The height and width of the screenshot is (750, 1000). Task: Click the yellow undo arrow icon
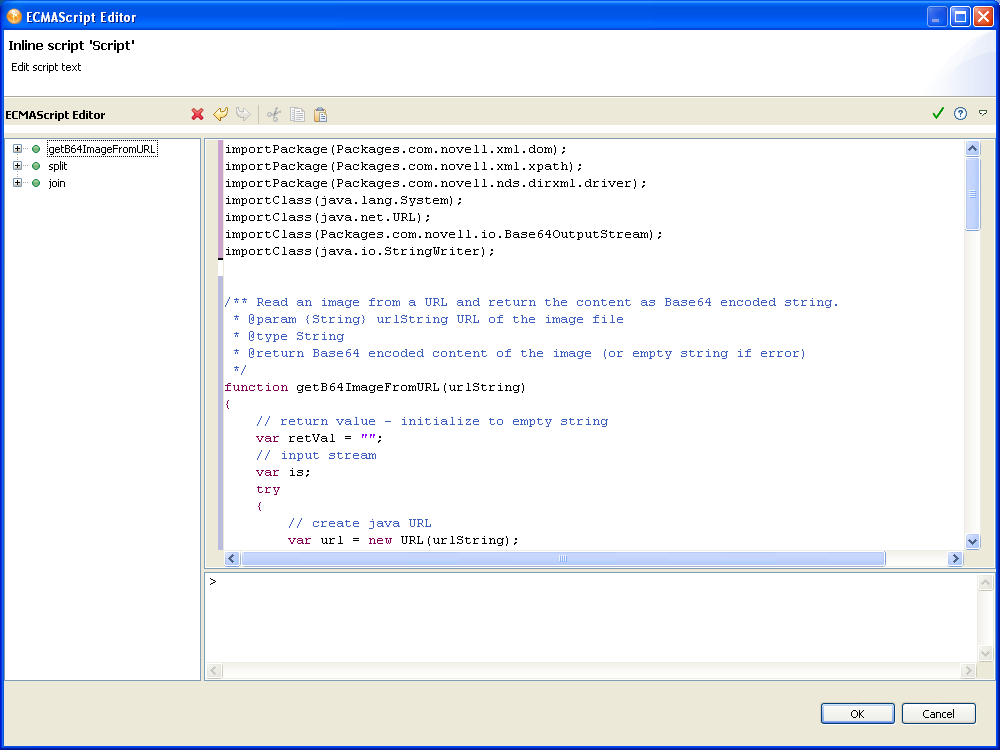pyautogui.click(x=221, y=114)
